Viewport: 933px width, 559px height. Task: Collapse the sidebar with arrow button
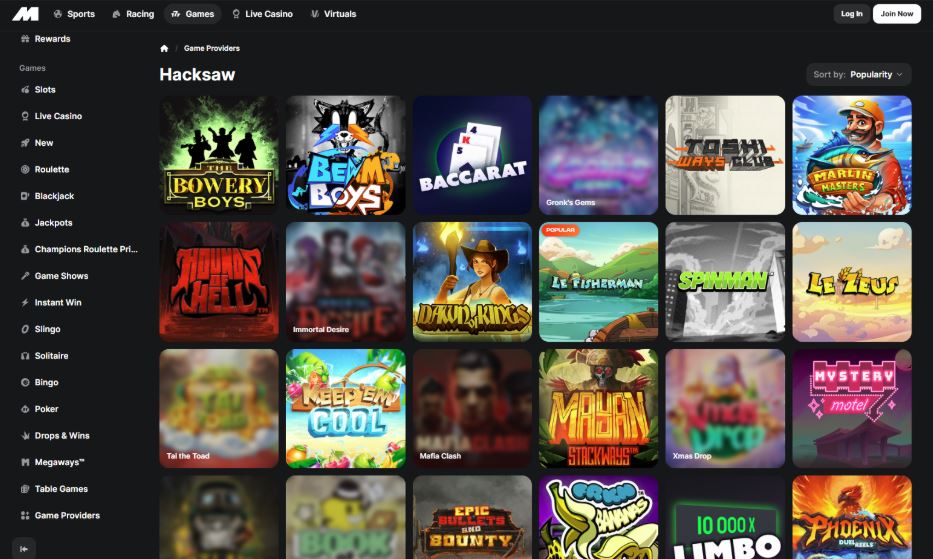coord(24,549)
